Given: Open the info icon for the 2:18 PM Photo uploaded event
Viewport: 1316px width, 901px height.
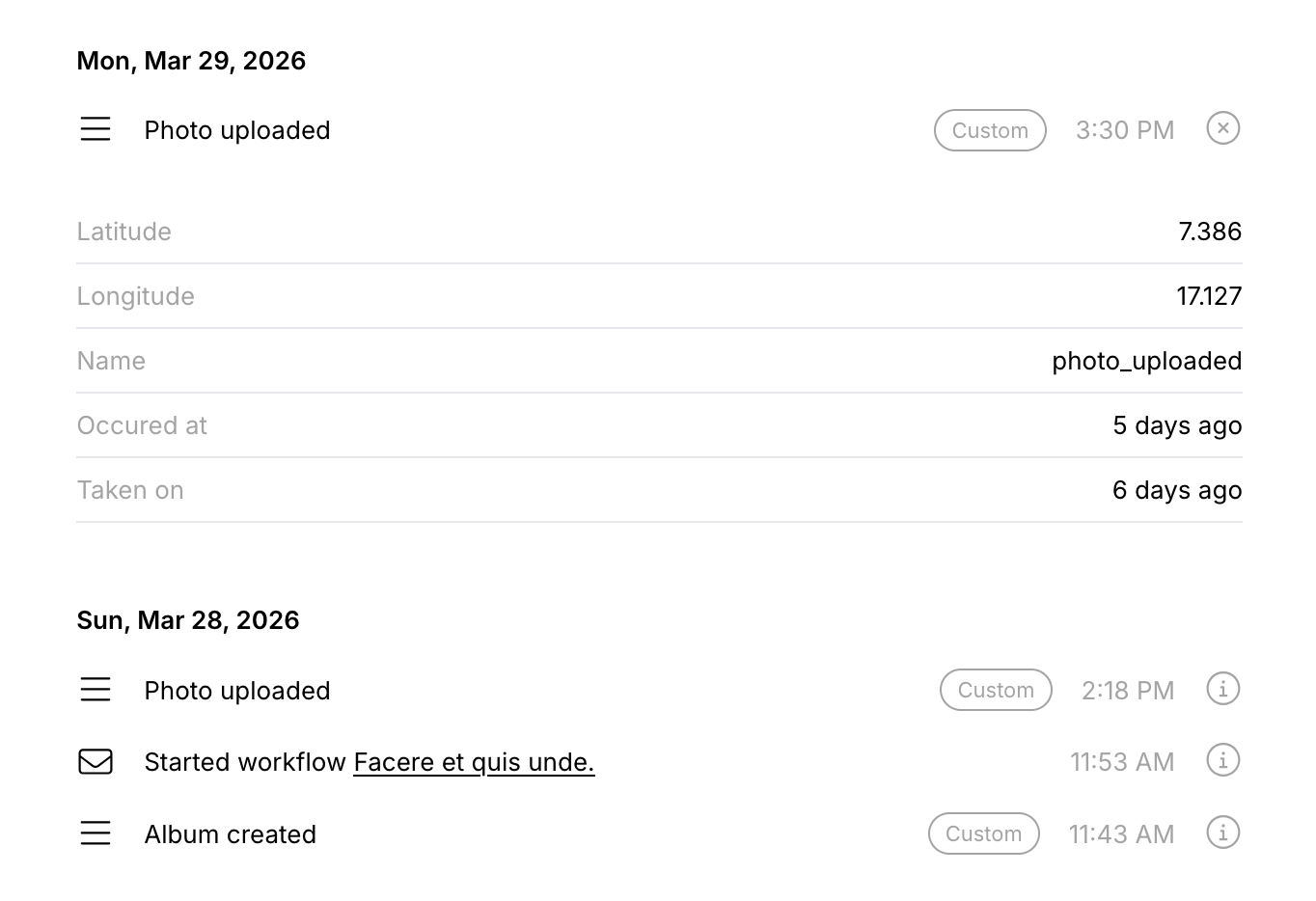Looking at the screenshot, I should tap(1222, 689).
